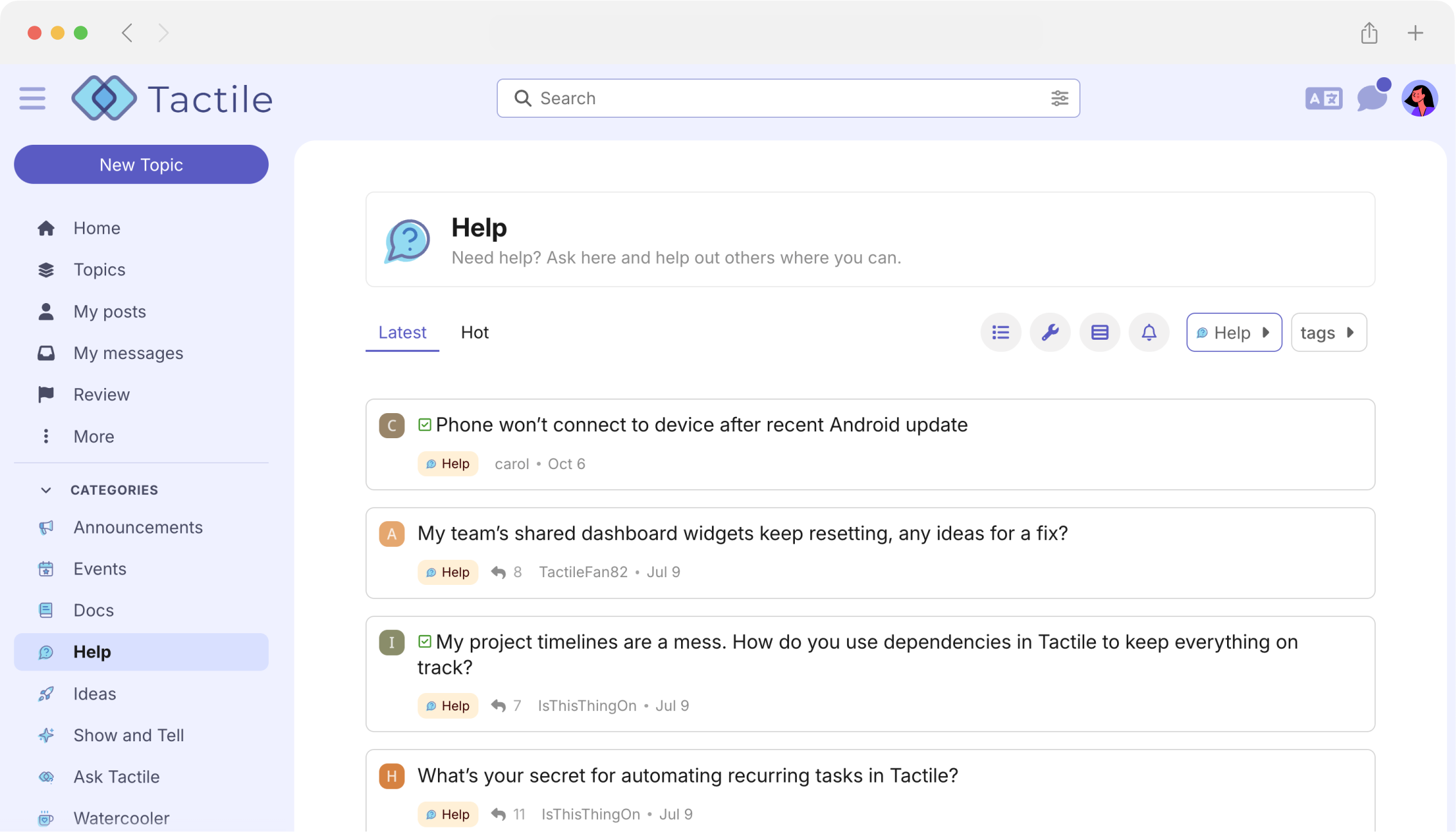Click the translation language icon

pyautogui.click(x=1324, y=98)
